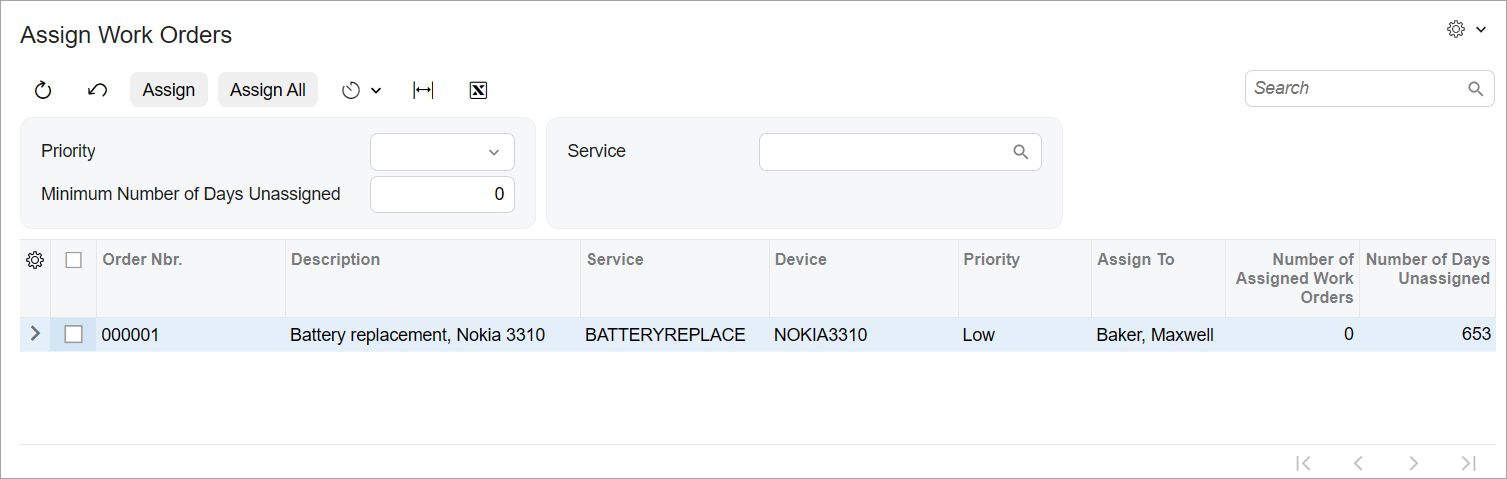Open the Priority dropdown filter
This screenshot has height=479, width=1507.
pos(442,152)
